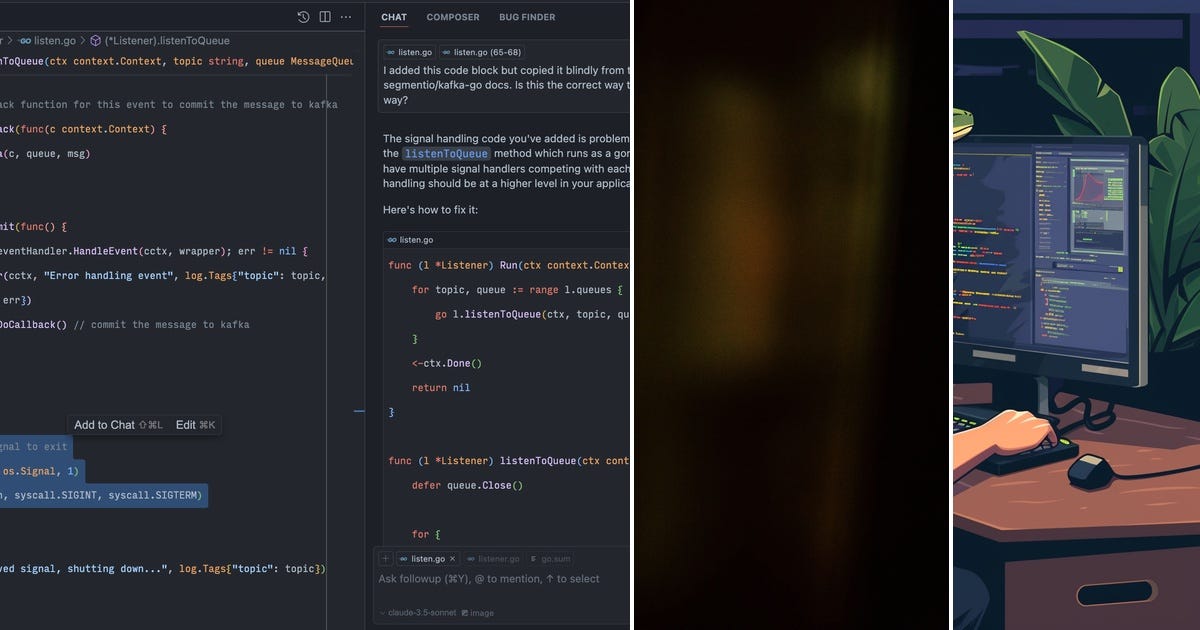Image resolution: width=1200 pixels, height=630 pixels.
Task: Click the '<-ctx.Done()' code line
Action: pyautogui.click(x=447, y=364)
